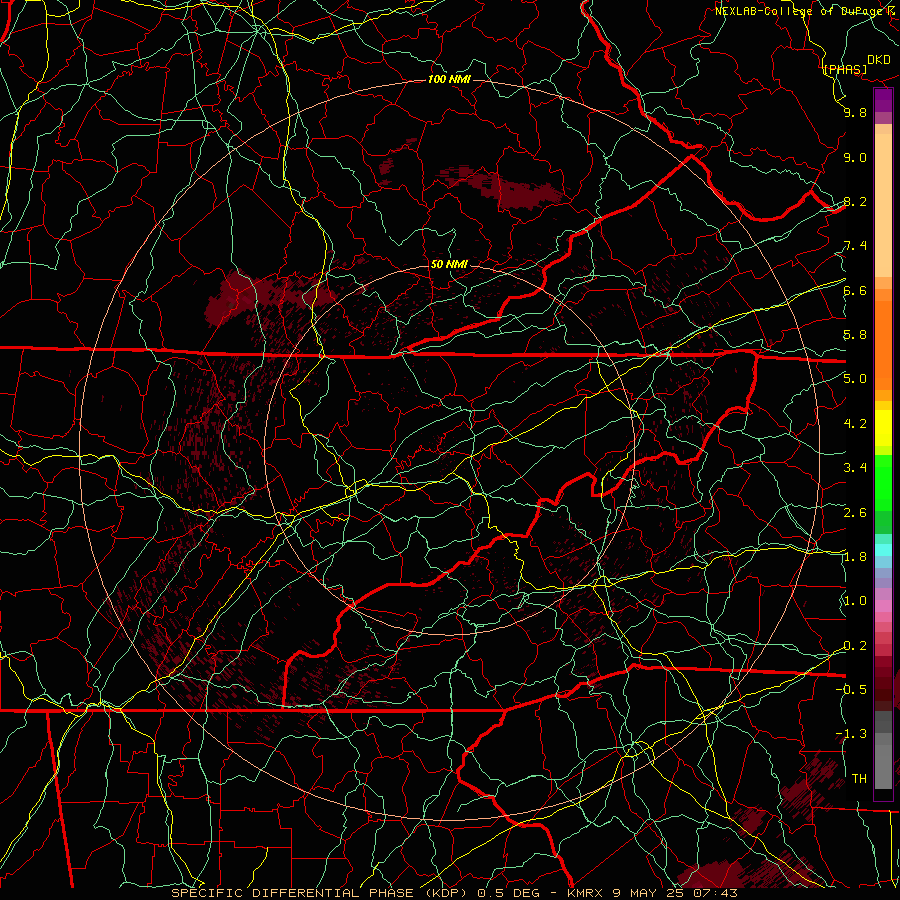Select the -1.3 legend value

(851, 734)
